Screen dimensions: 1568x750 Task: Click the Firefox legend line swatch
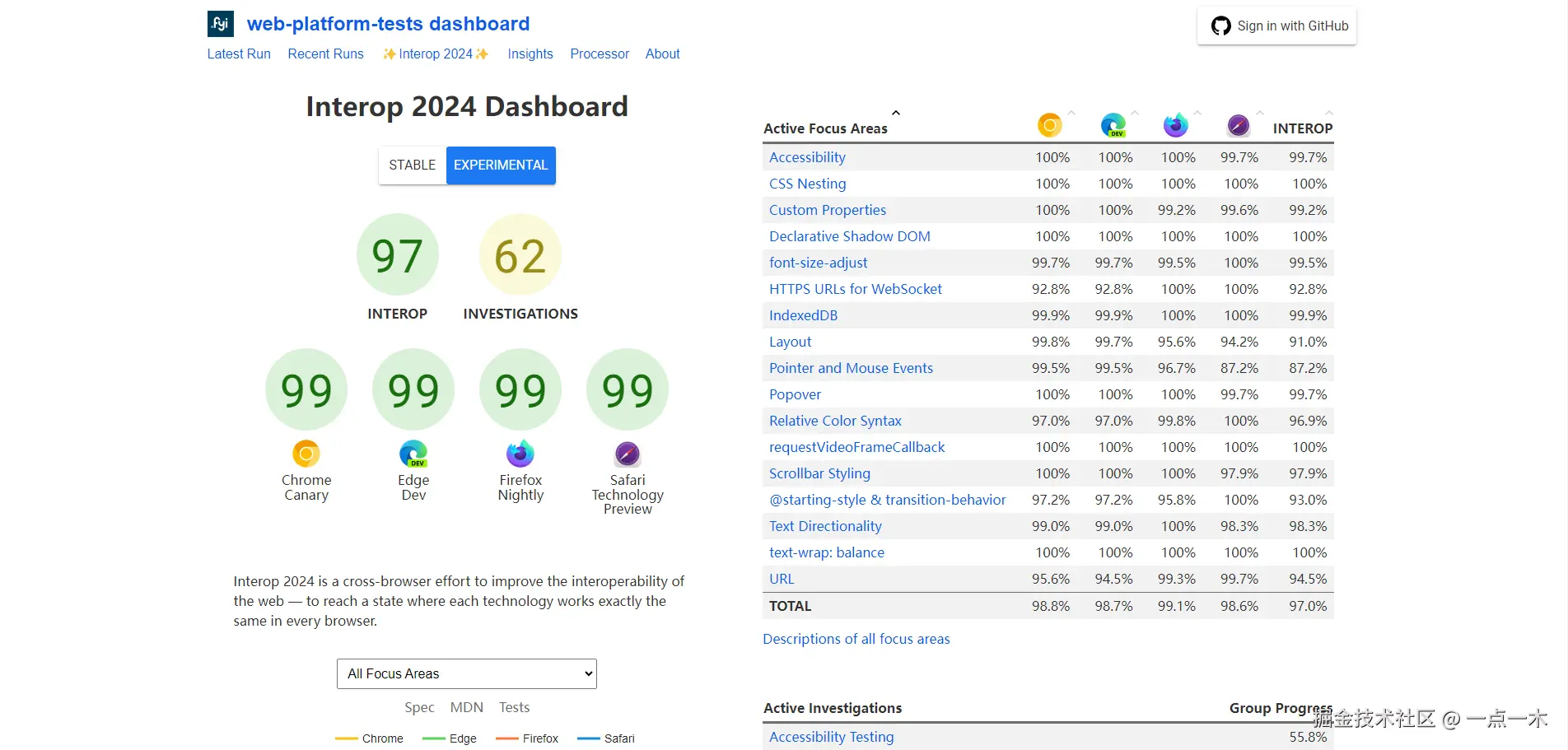[507, 738]
